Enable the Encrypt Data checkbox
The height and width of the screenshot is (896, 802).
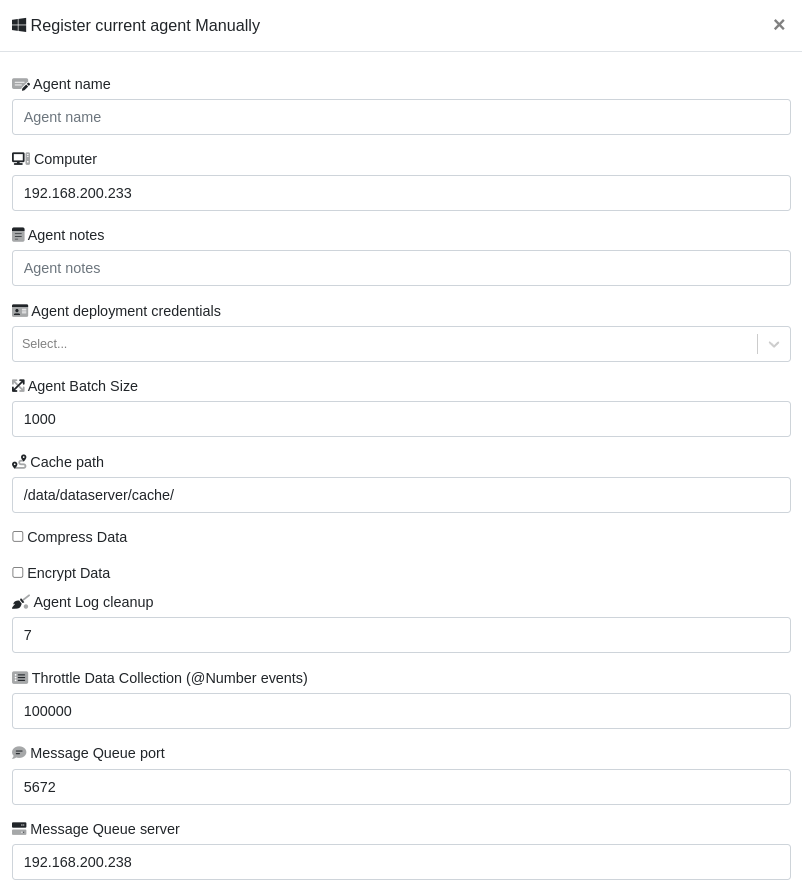click(18, 573)
